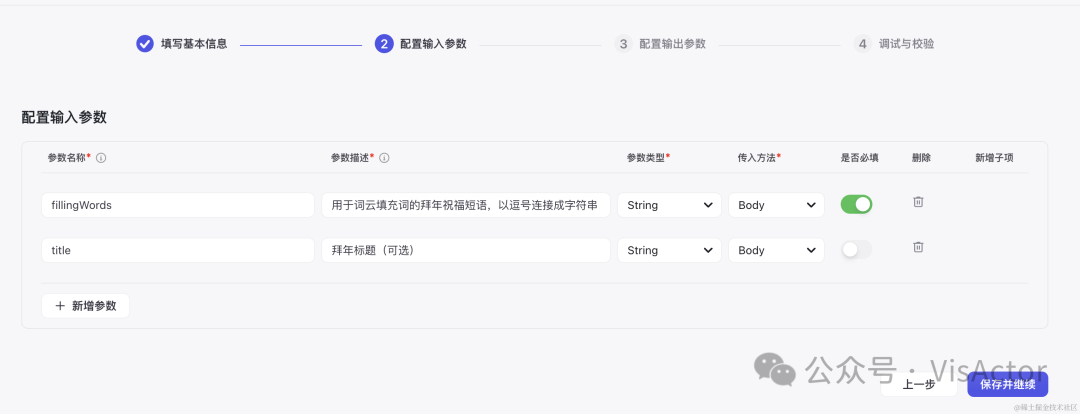
Task: Click the step 3 circle icon
Action: coord(623,44)
